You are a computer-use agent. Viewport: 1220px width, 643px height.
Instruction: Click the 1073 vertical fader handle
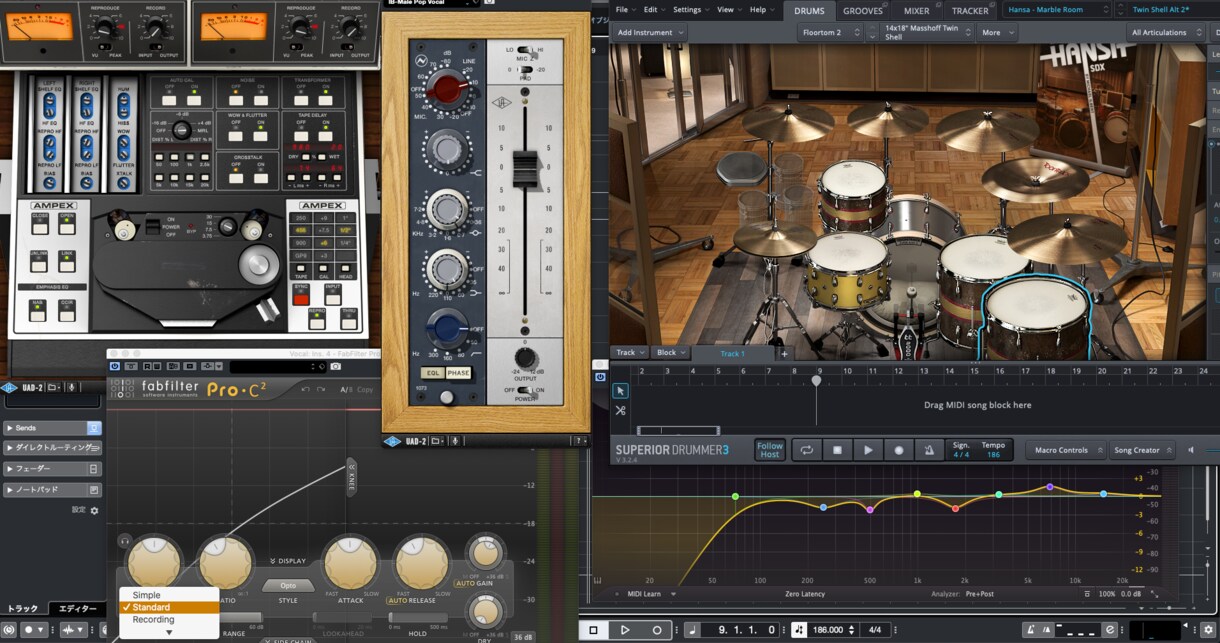coord(526,169)
